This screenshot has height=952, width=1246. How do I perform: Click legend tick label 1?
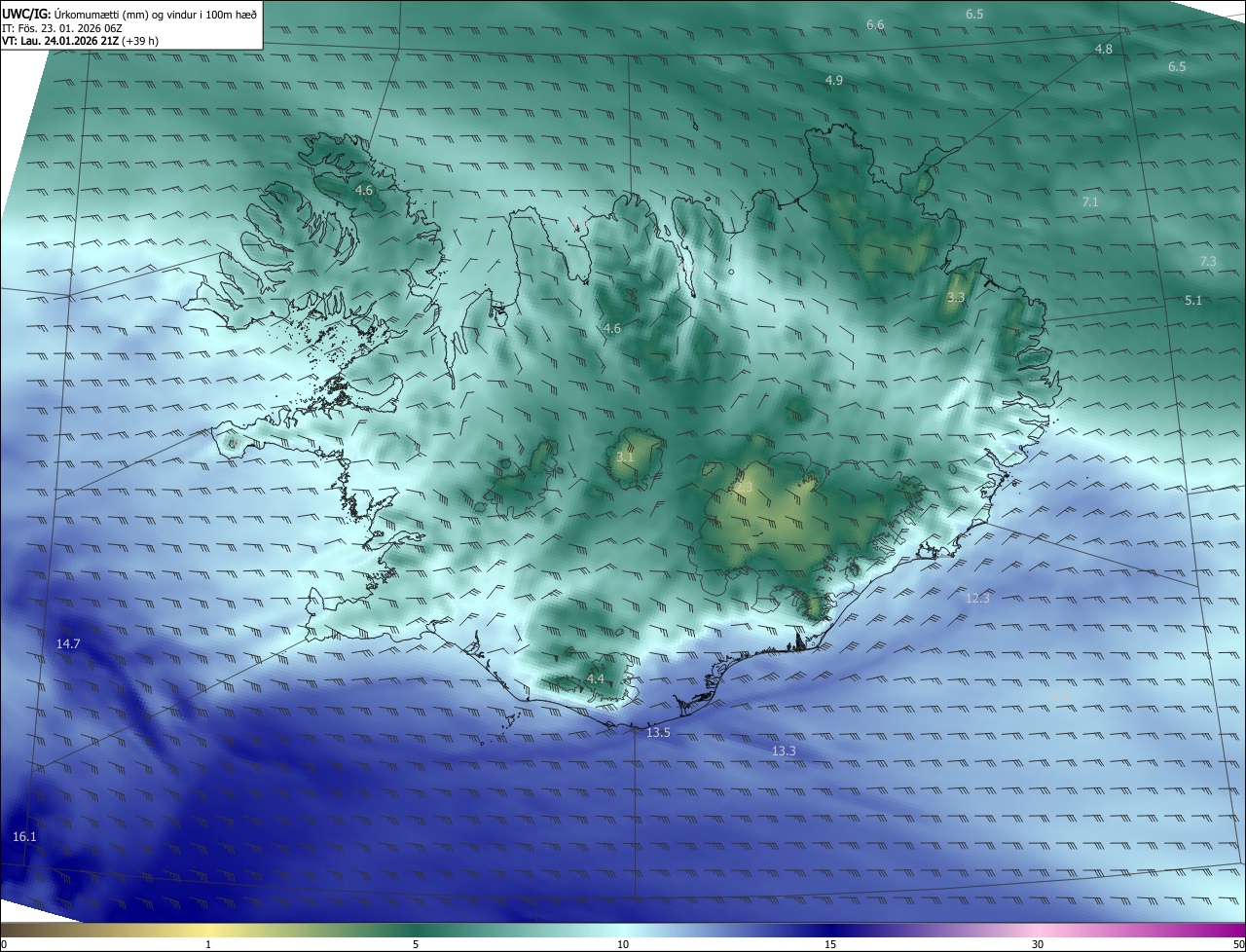208,944
